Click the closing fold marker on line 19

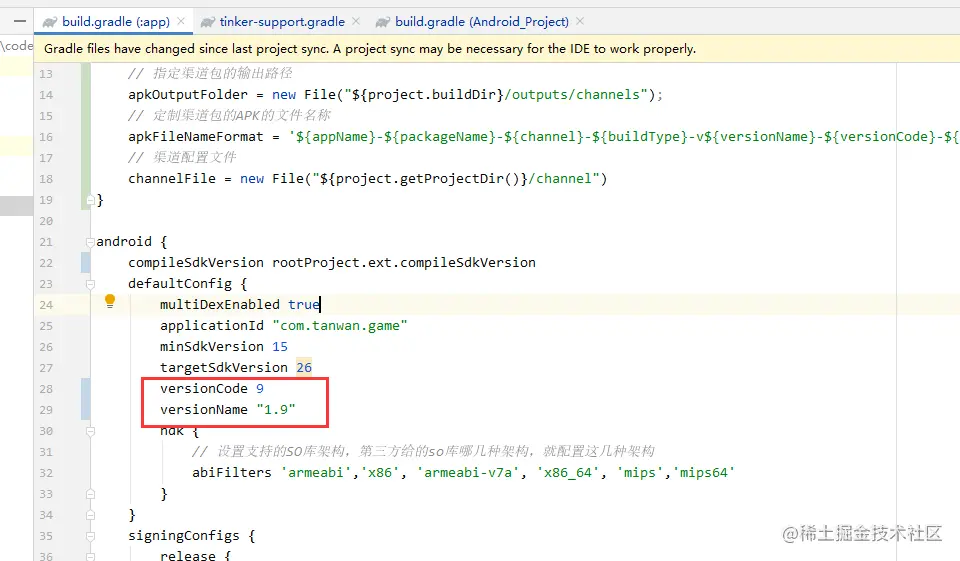91,200
